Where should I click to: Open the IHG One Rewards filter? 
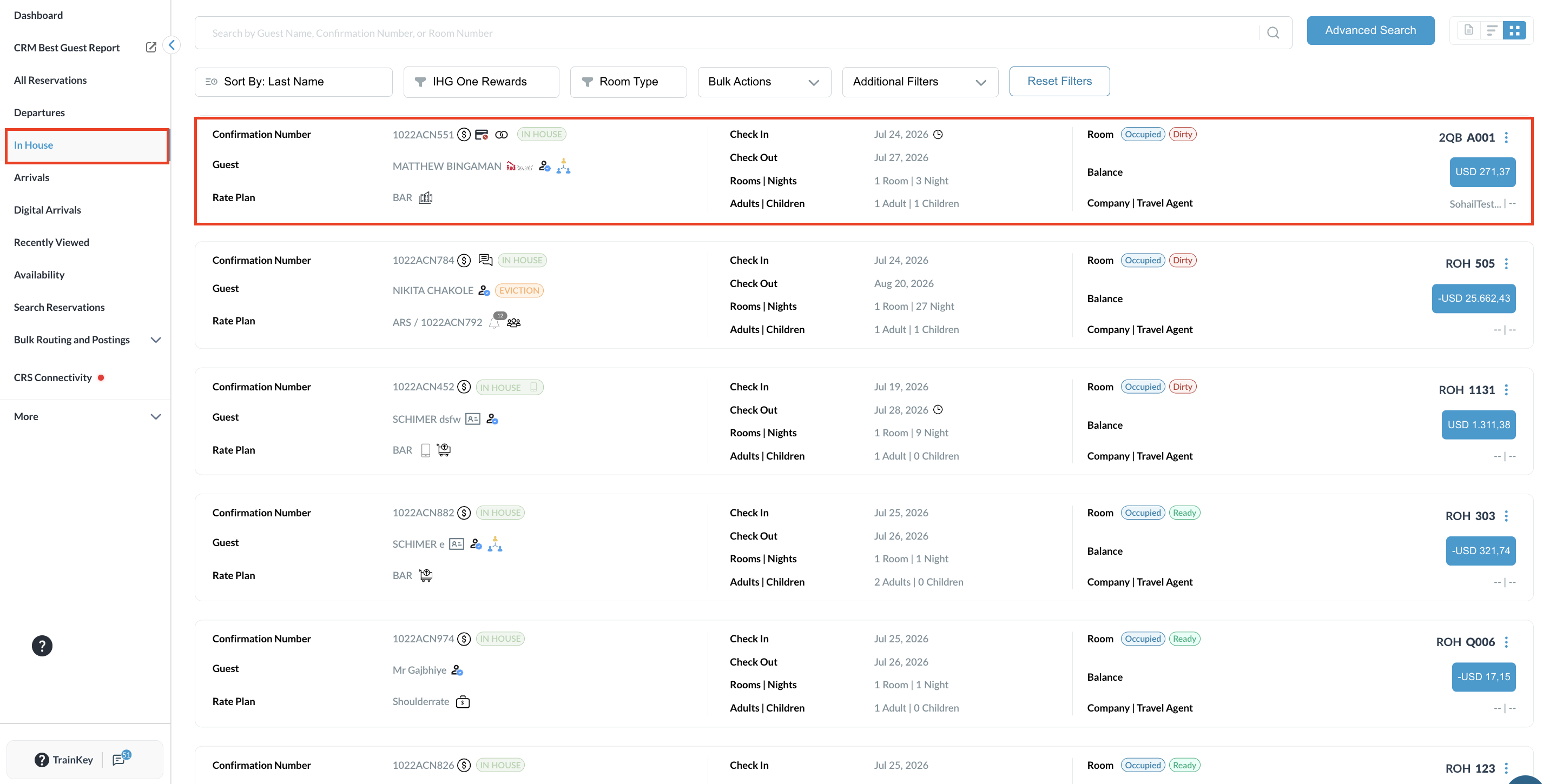point(482,82)
